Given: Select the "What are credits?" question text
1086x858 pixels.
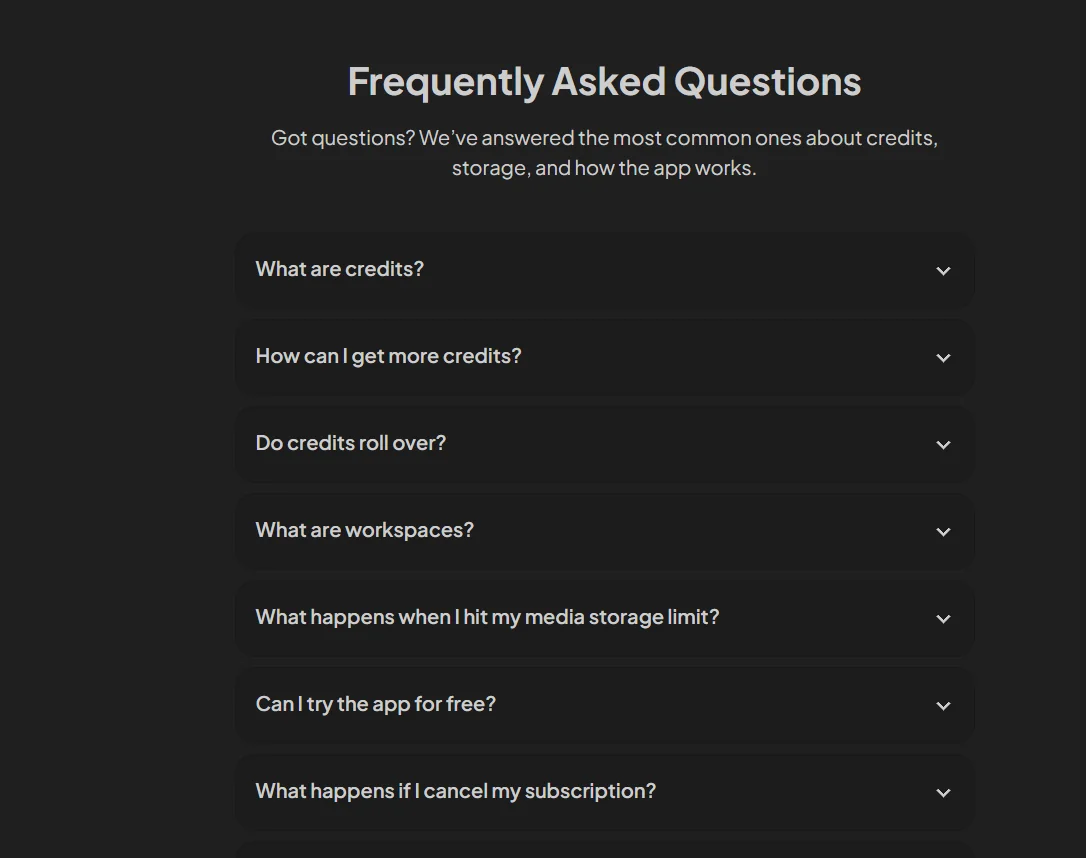Looking at the screenshot, I should [340, 269].
